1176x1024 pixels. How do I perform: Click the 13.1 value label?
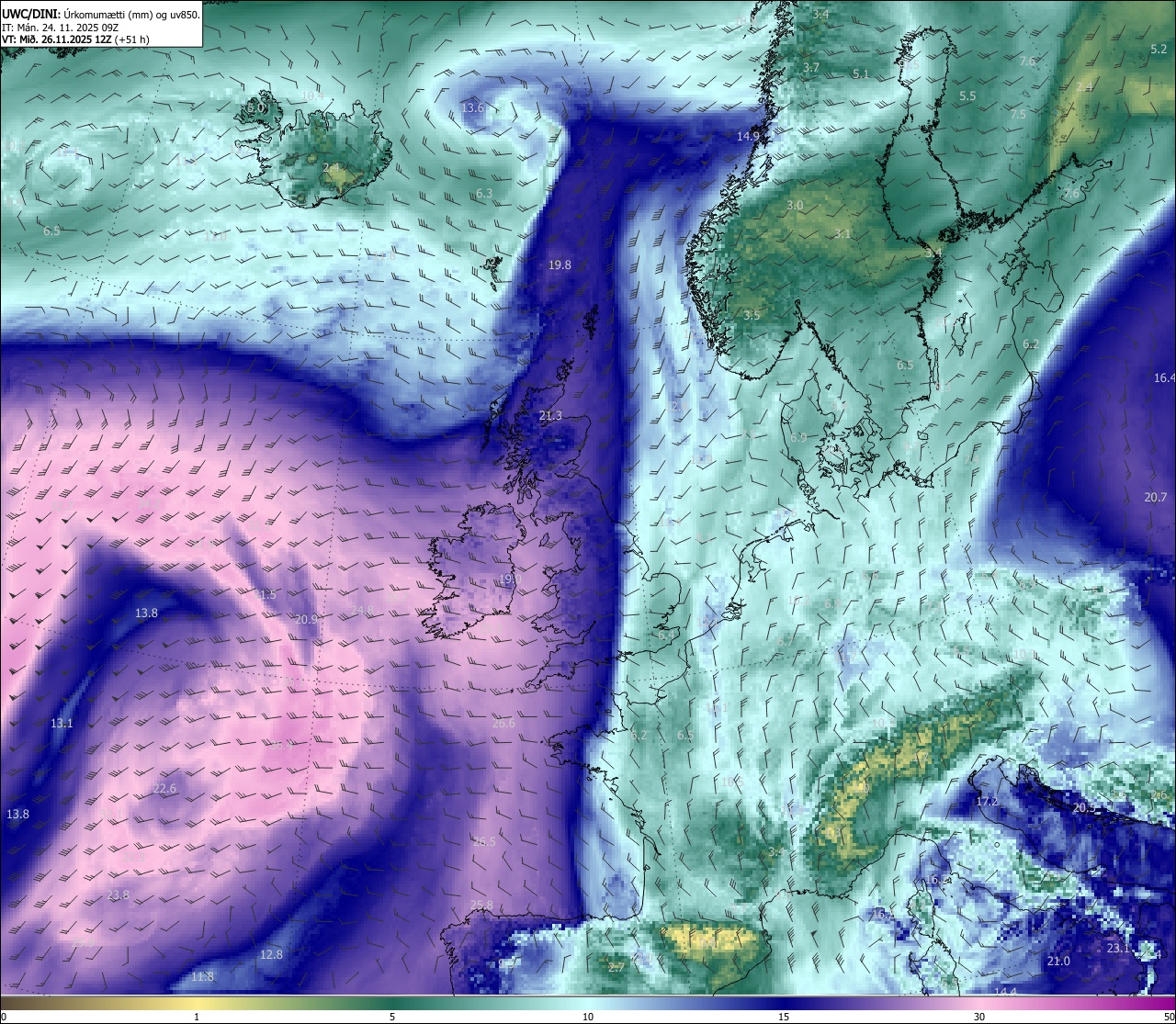[62, 723]
